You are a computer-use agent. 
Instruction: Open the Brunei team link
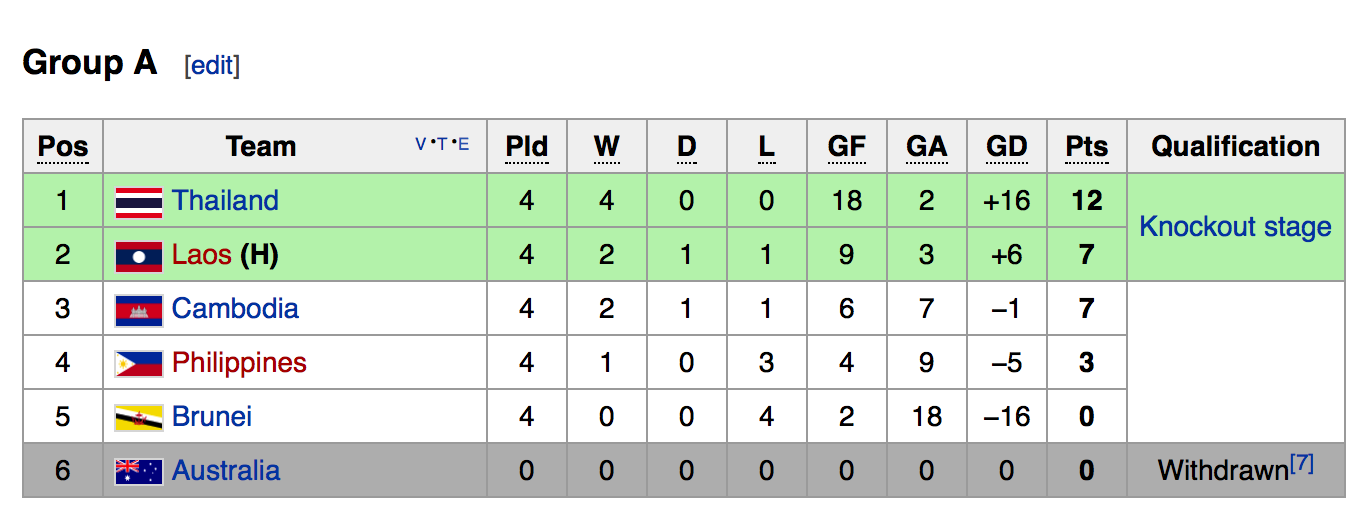(212, 417)
